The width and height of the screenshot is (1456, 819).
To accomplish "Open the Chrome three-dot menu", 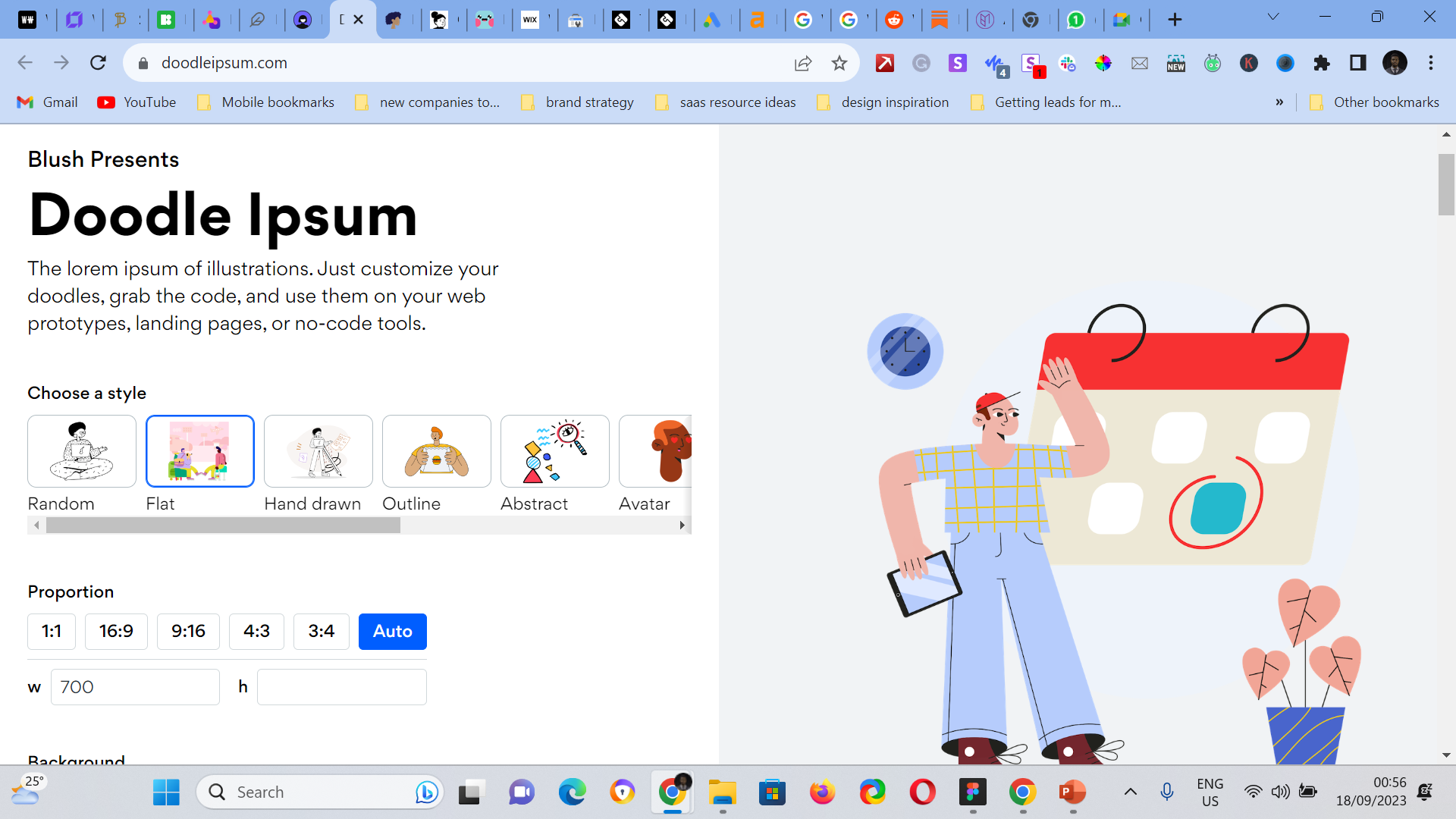I will pyautogui.click(x=1430, y=63).
